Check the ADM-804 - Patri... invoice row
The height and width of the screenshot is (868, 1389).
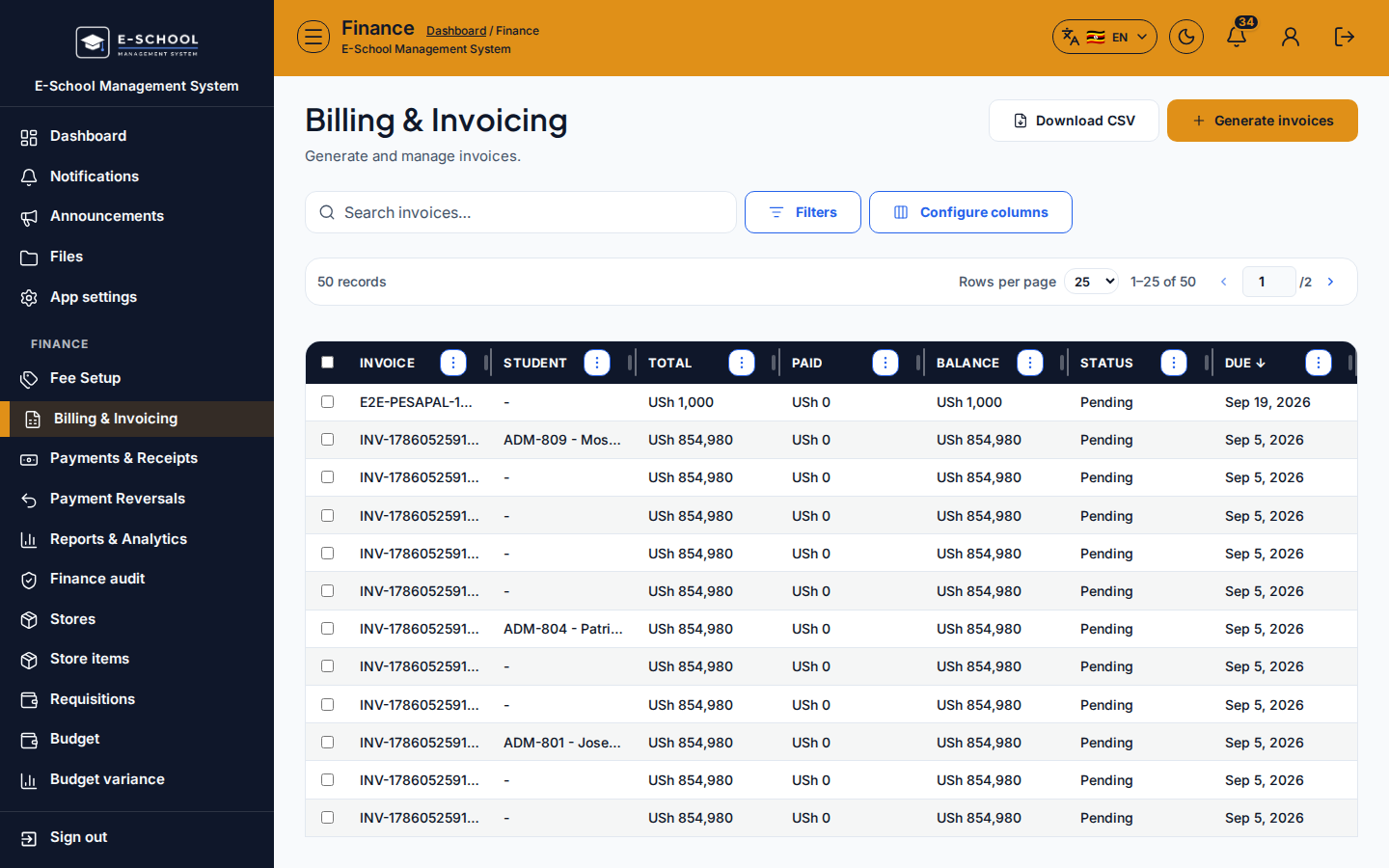click(x=328, y=629)
